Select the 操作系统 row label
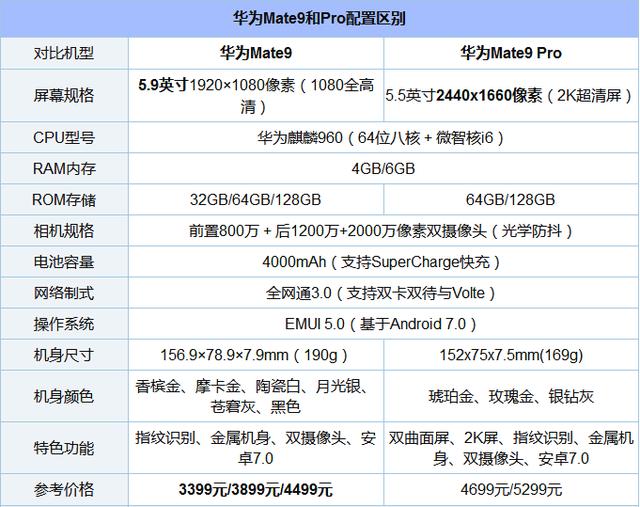The height and width of the screenshot is (507, 640). tap(64, 324)
